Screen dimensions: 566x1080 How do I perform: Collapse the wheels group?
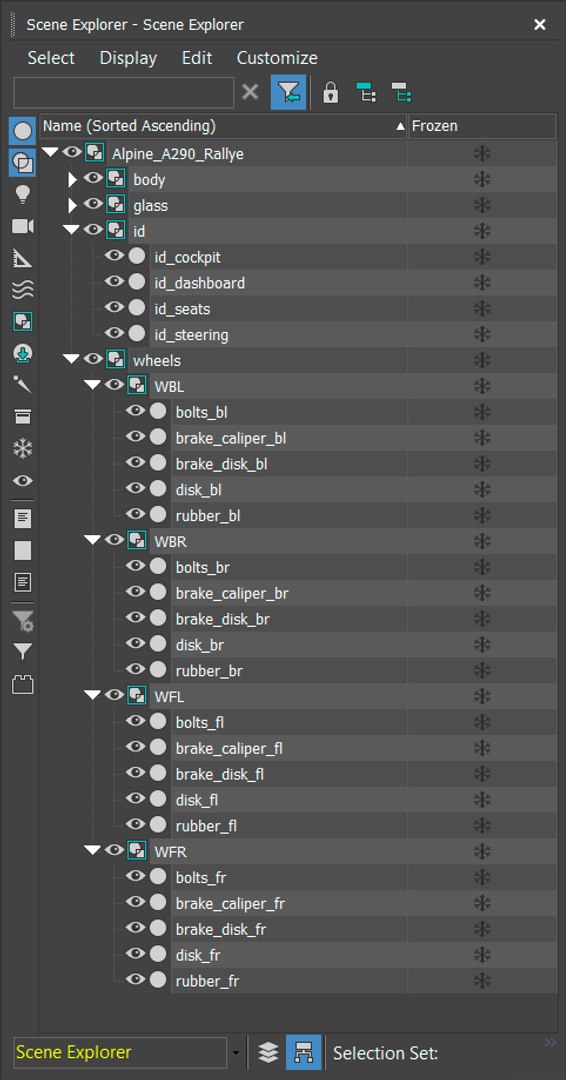(71, 359)
